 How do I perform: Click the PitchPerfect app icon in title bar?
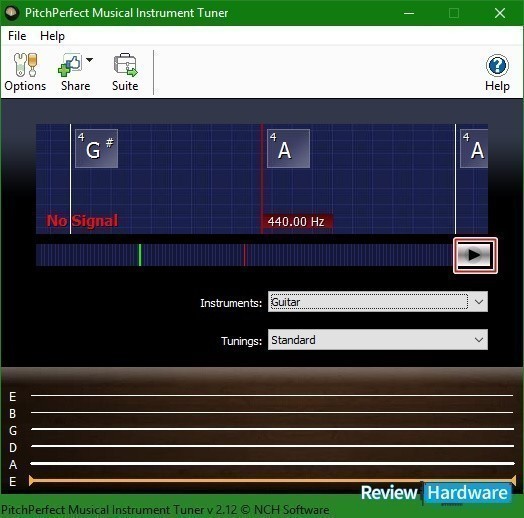[13, 13]
